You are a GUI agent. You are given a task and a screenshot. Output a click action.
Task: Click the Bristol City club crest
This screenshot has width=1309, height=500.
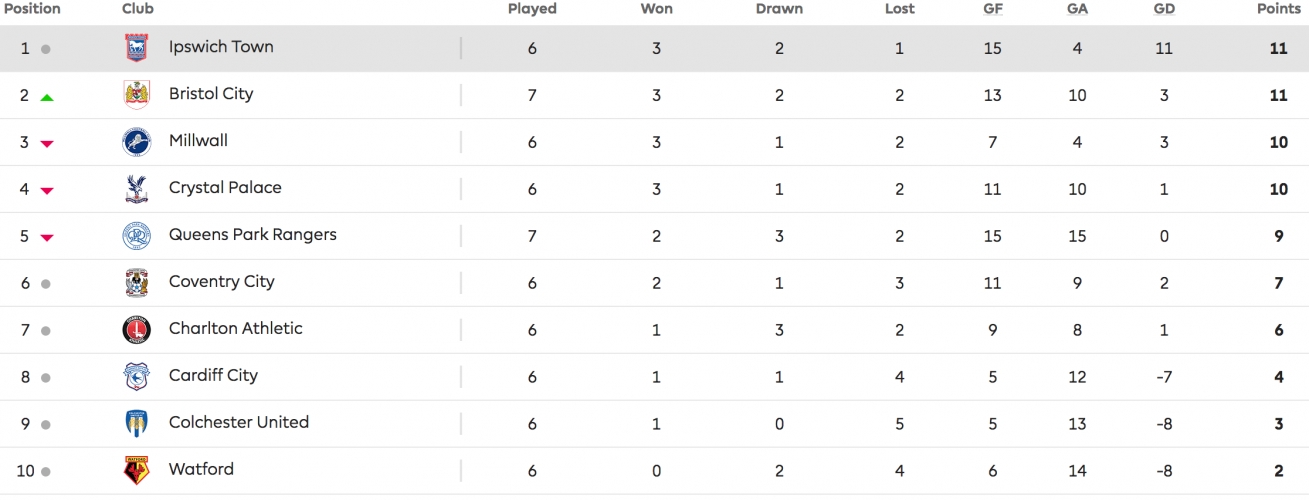point(136,95)
